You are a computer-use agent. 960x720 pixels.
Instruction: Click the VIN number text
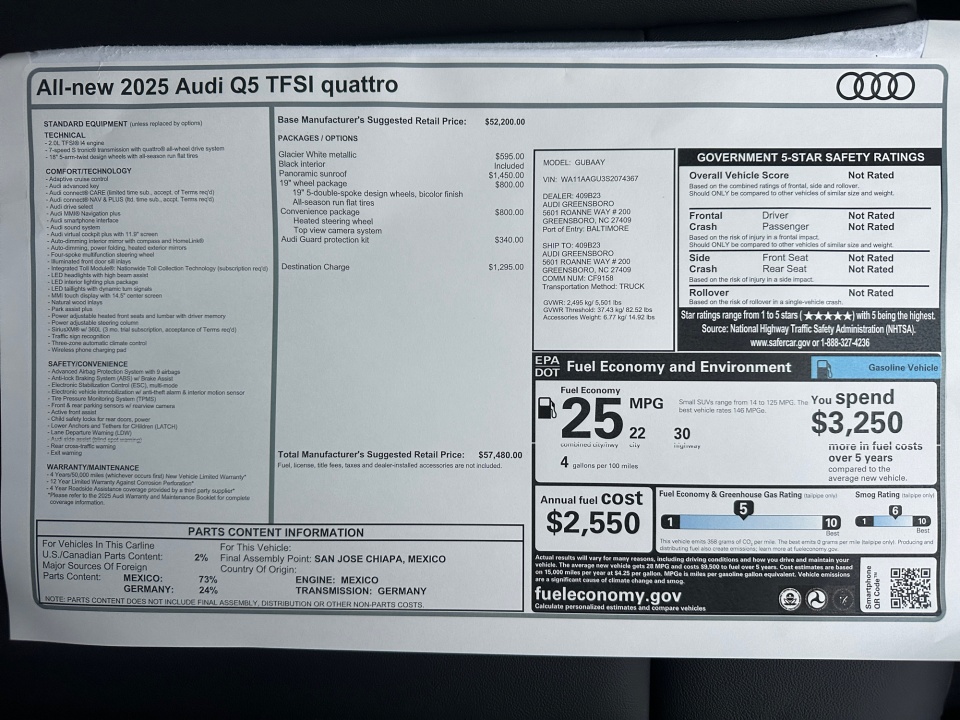click(x=600, y=179)
